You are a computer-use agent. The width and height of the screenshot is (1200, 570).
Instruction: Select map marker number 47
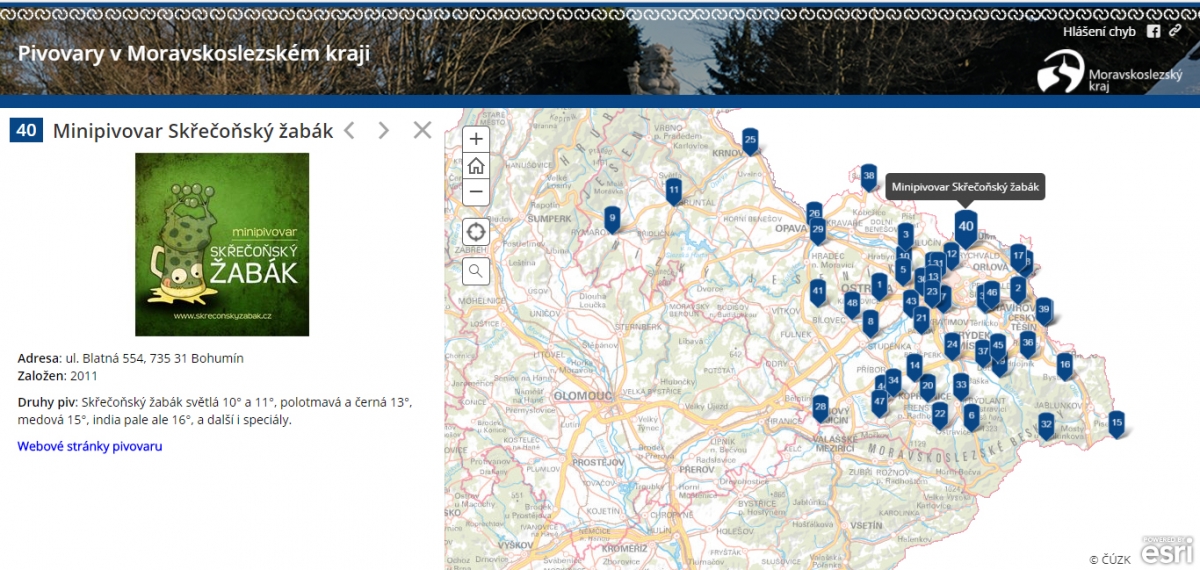point(879,402)
